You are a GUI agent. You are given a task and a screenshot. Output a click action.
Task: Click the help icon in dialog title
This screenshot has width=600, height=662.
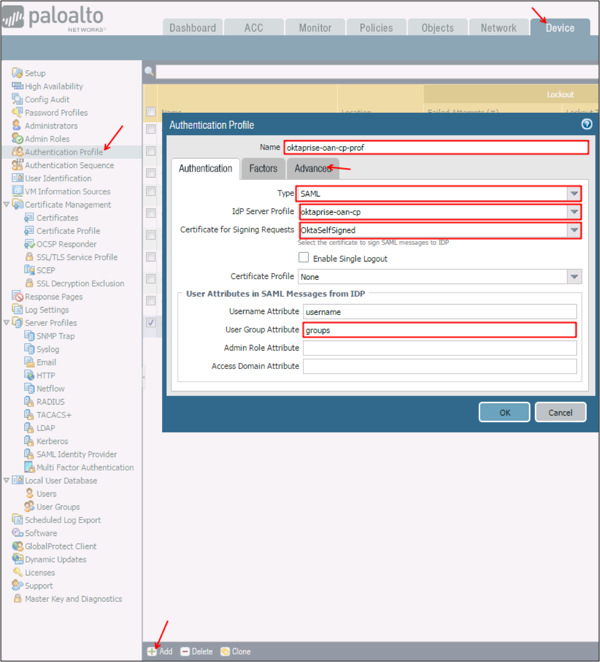click(x=587, y=125)
